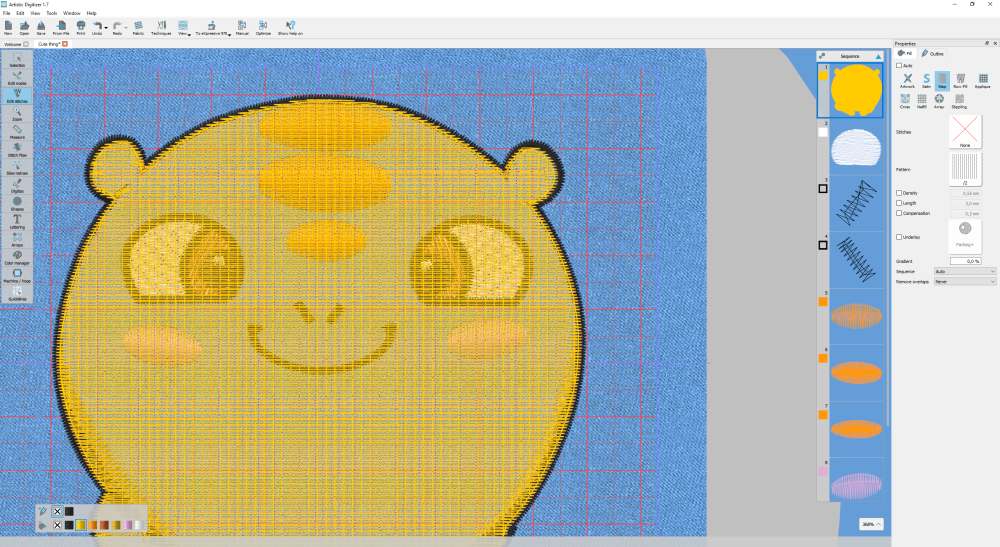Activate the Measure tool in left toolbar

tap(17, 132)
